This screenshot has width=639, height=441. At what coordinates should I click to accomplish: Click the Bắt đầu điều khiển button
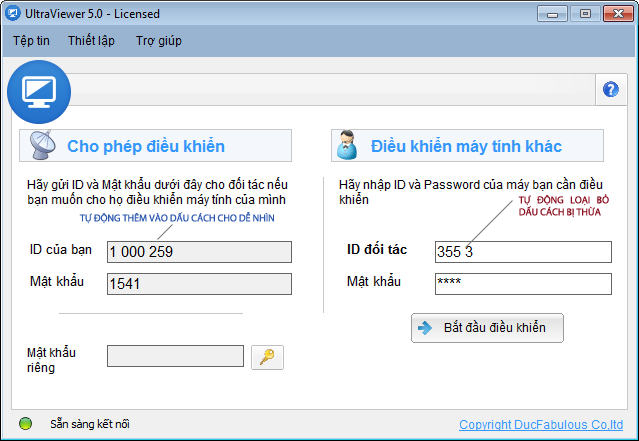pos(487,328)
